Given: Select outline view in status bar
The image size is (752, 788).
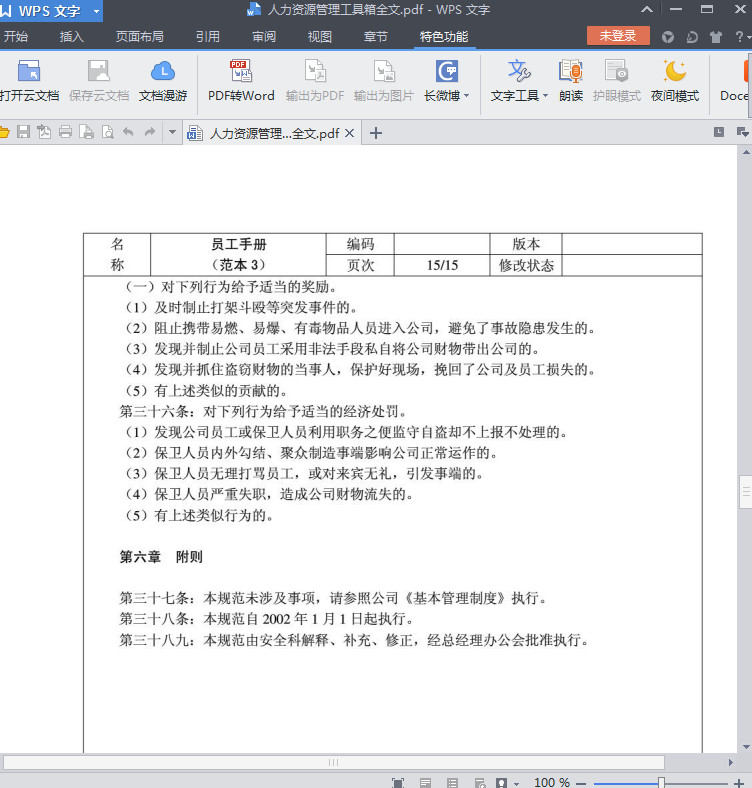Looking at the screenshot, I should (x=452, y=782).
